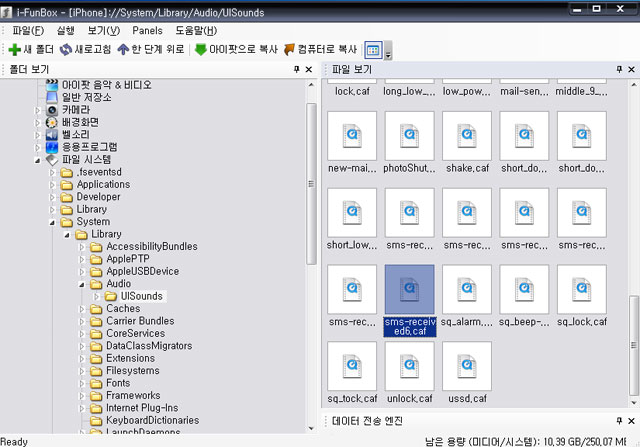Screen dimensions: 640x447
Task: Close the 데이터 전송 엔진 panel
Action: click(x=631, y=421)
